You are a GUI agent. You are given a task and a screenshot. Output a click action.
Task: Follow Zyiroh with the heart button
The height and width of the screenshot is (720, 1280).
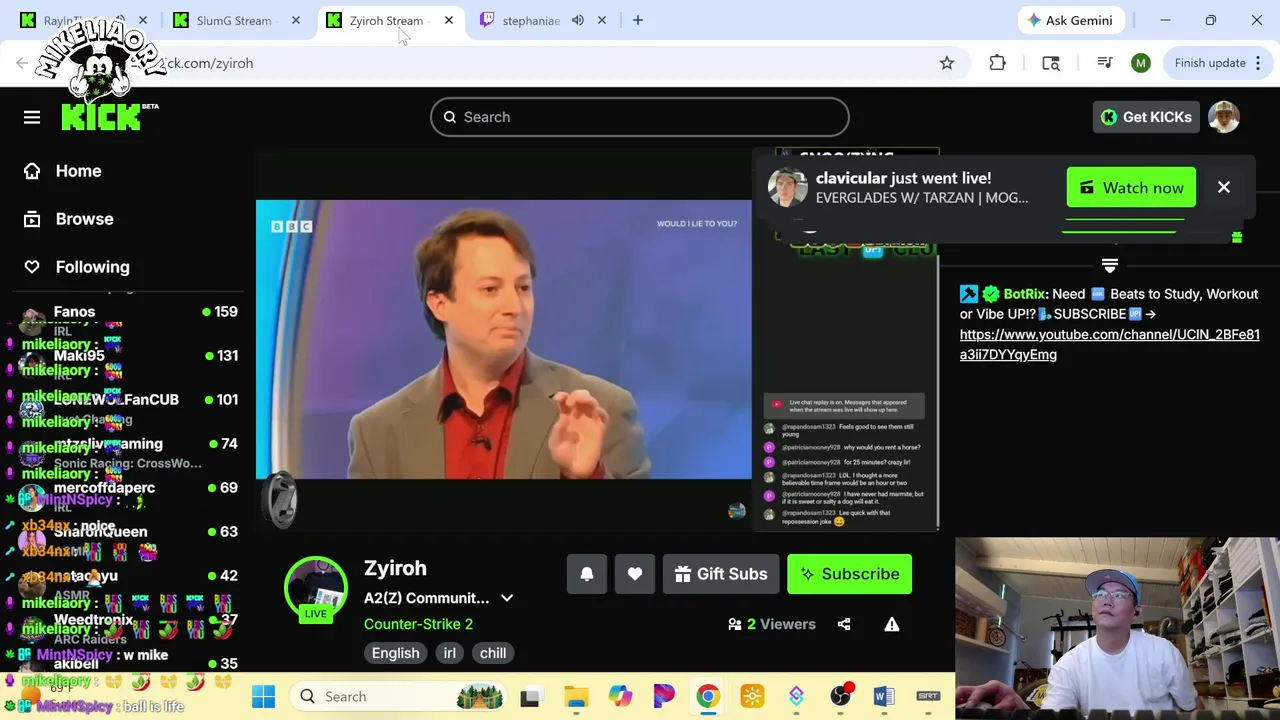pos(635,574)
